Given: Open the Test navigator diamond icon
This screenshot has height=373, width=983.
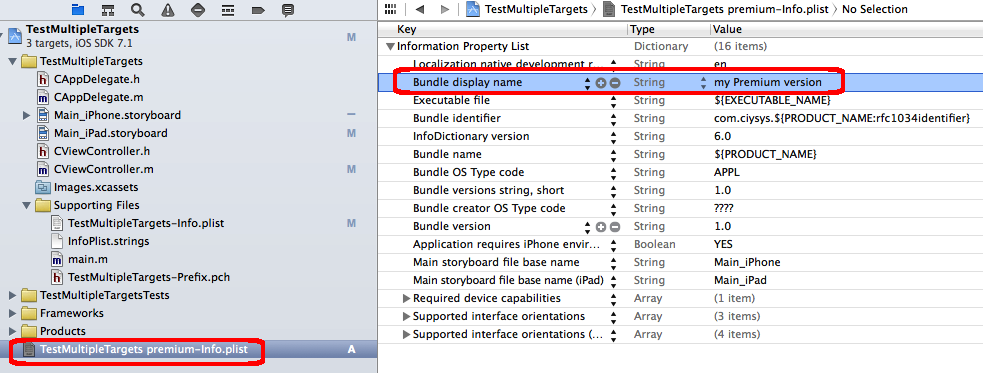Looking at the screenshot, I should click(x=197, y=10).
